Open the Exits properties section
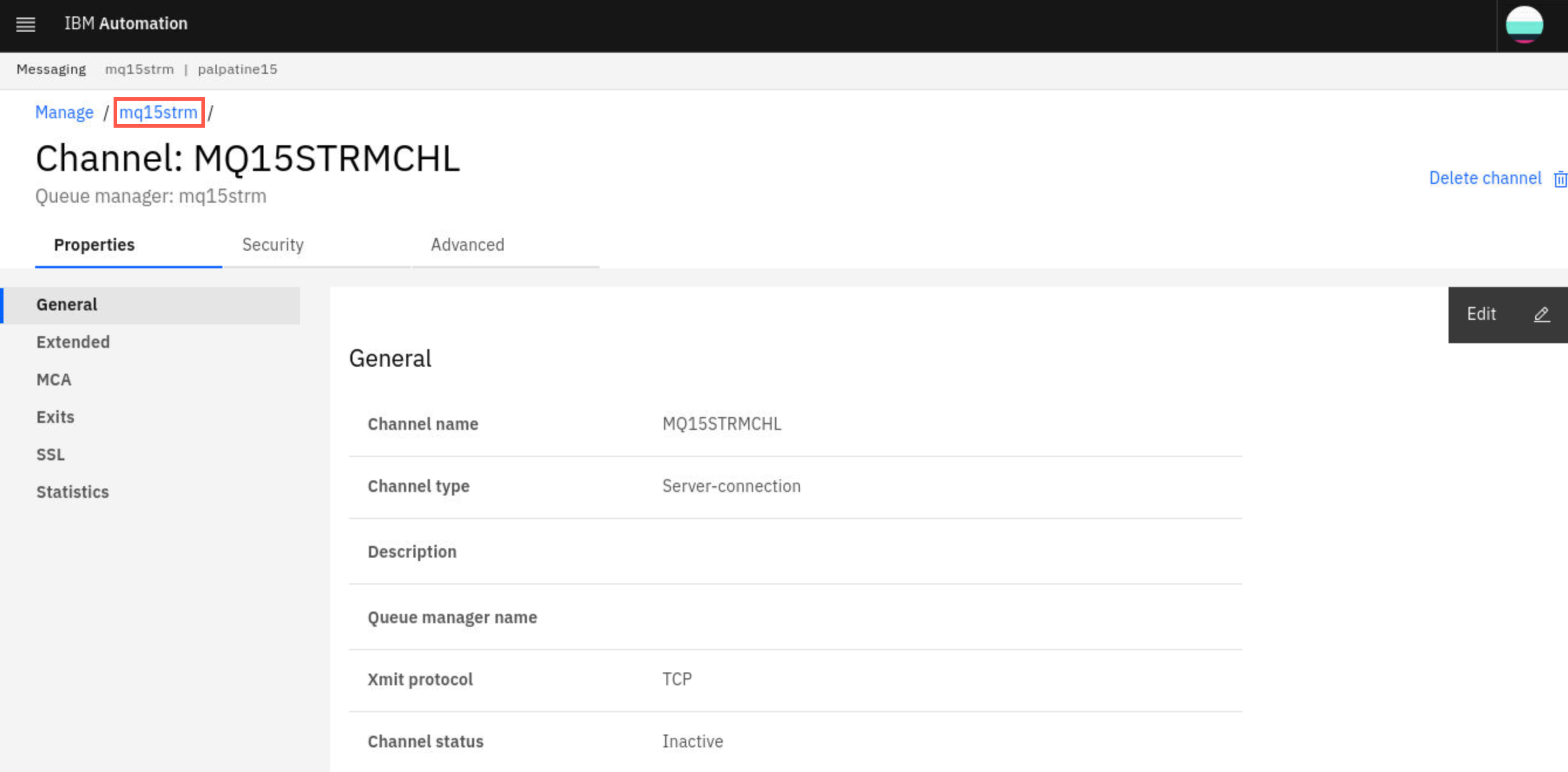The height and width of the screenshot is (772, 1568). 56,416
